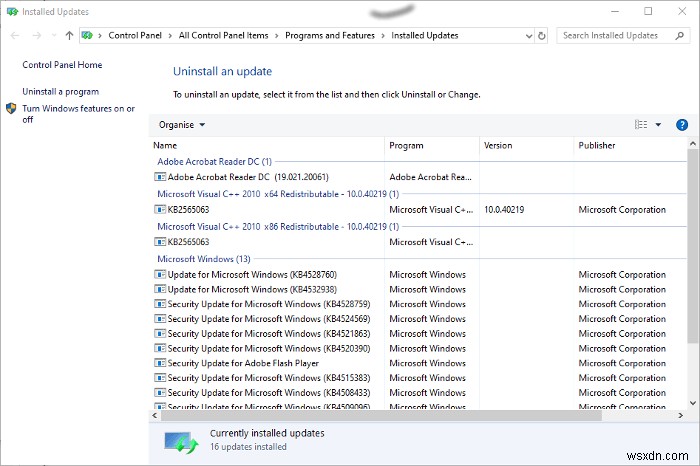Select Adobe Acrobat Reader DC (19.021.20061) update
Screen dimensions: 700x466
(248, 177)
